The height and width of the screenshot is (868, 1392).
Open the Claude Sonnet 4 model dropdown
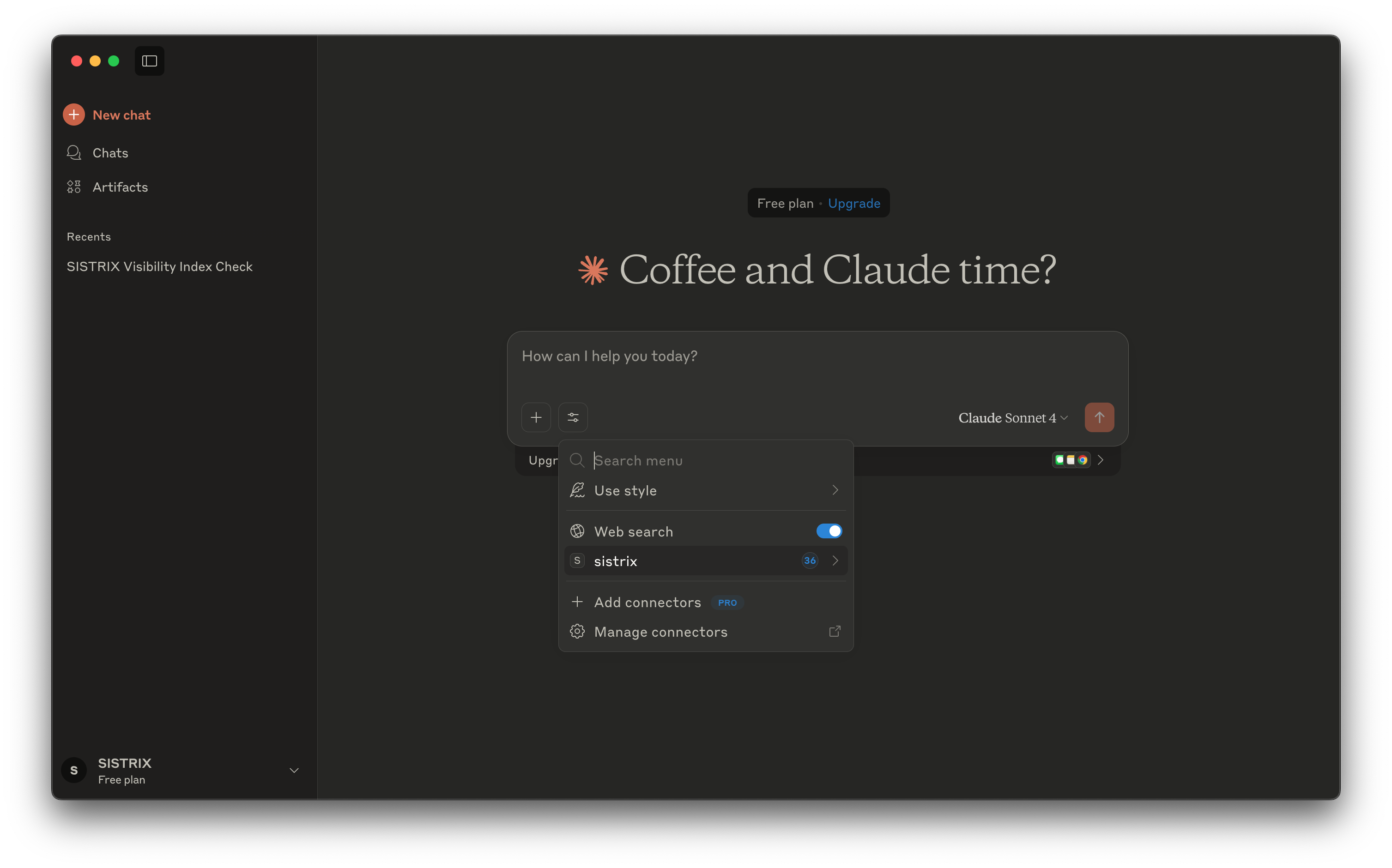pos(1012,418)
